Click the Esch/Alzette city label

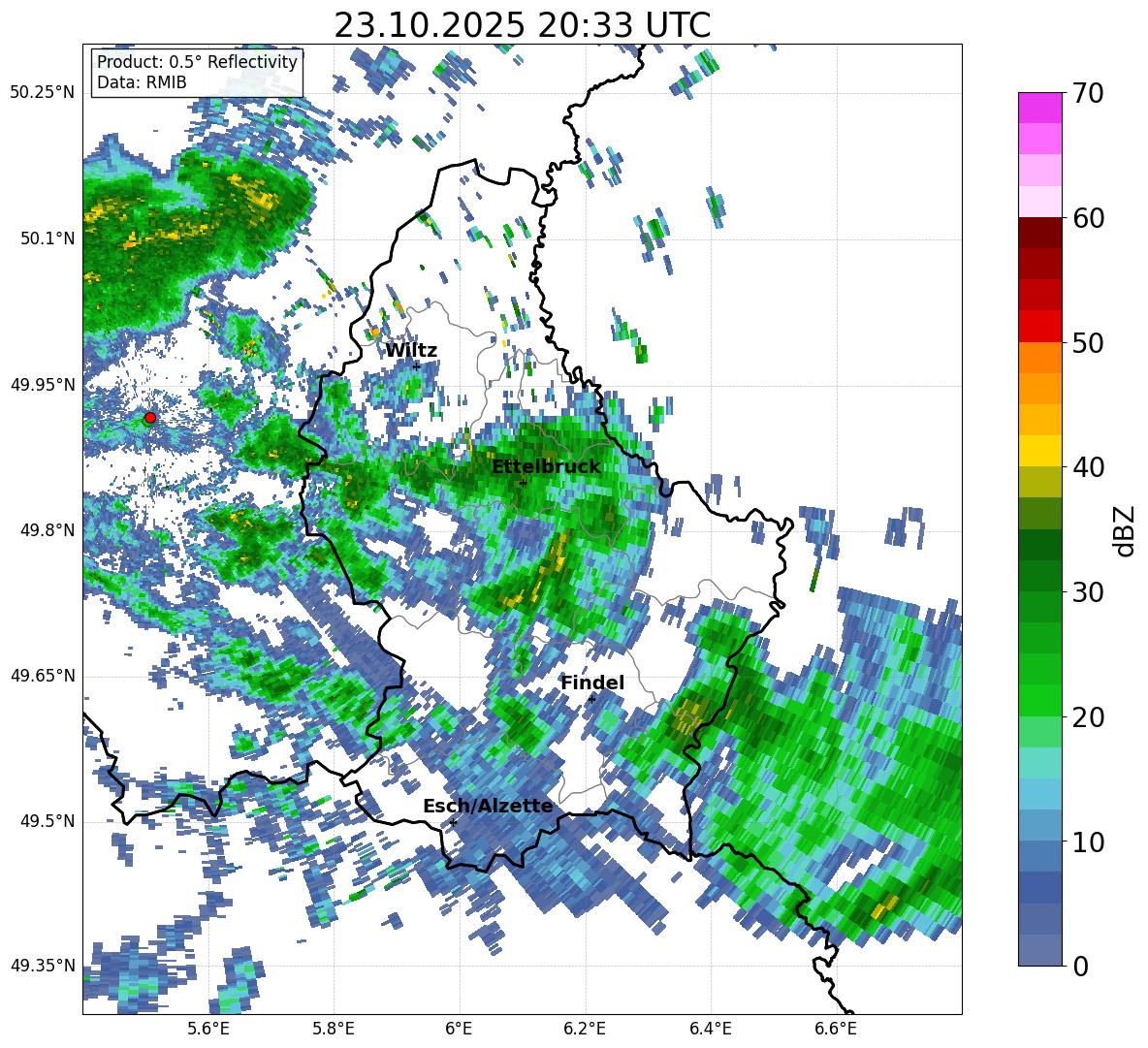[x=488, y=806]
